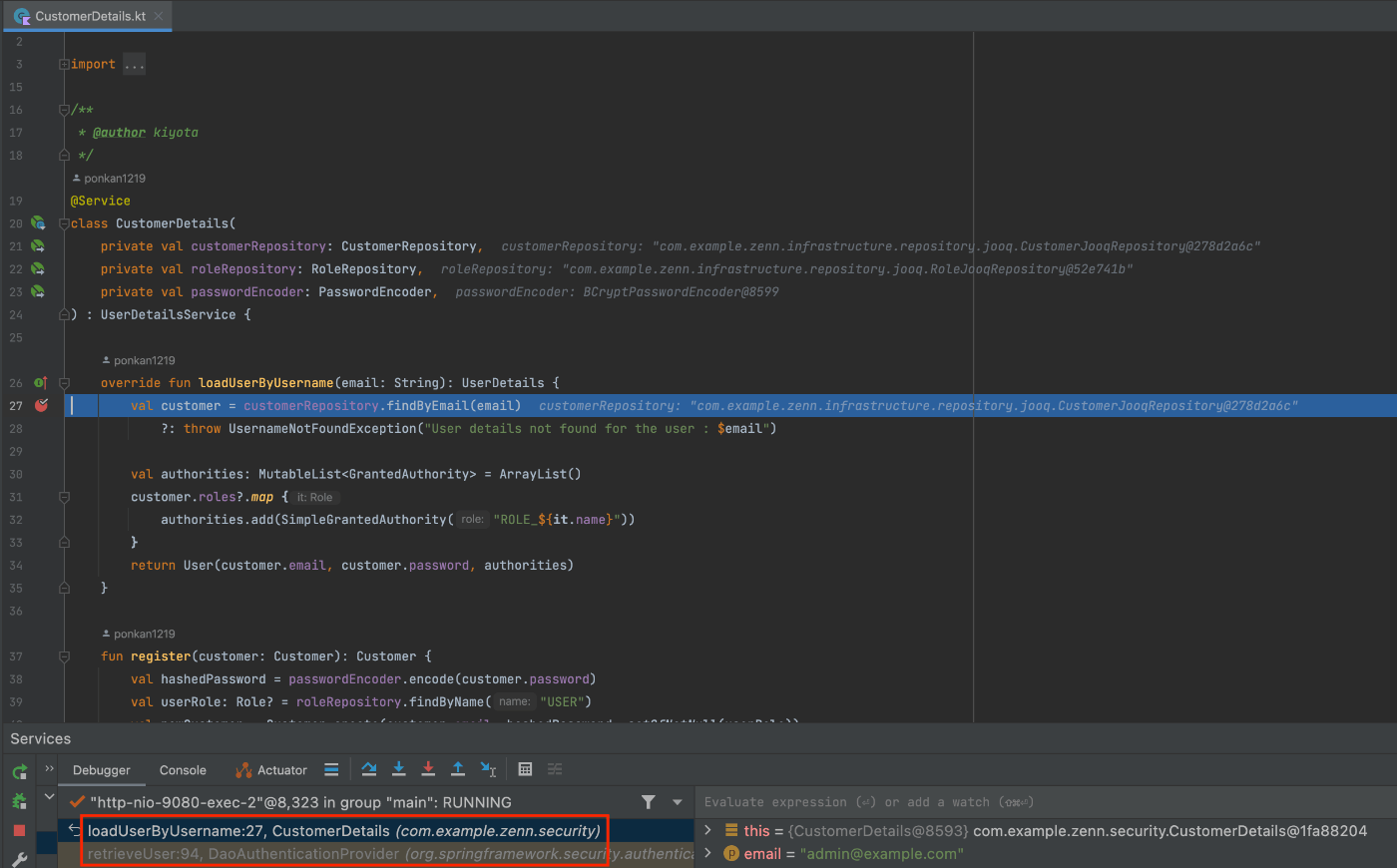Click the rerun-in-debug-mode bug icon
Viewport: 1397px width, 868px height.
(19, 801)
